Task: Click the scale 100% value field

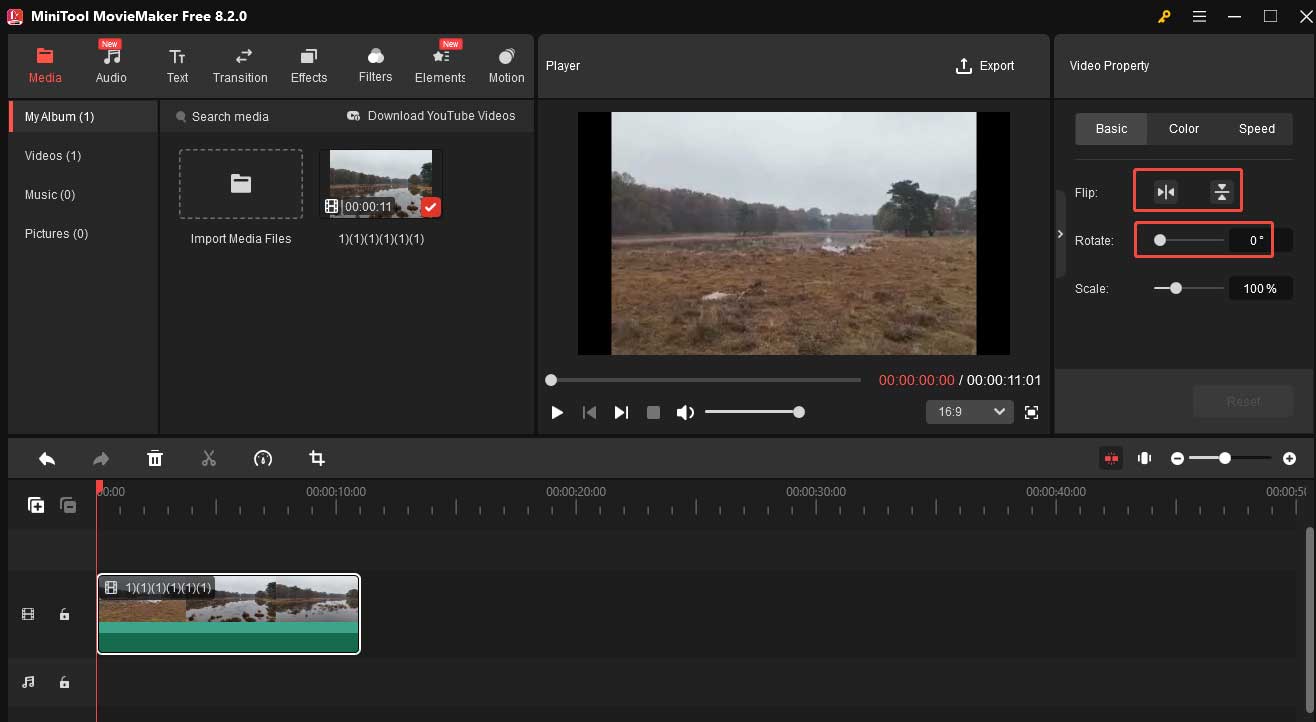Action: (1260, 288)
